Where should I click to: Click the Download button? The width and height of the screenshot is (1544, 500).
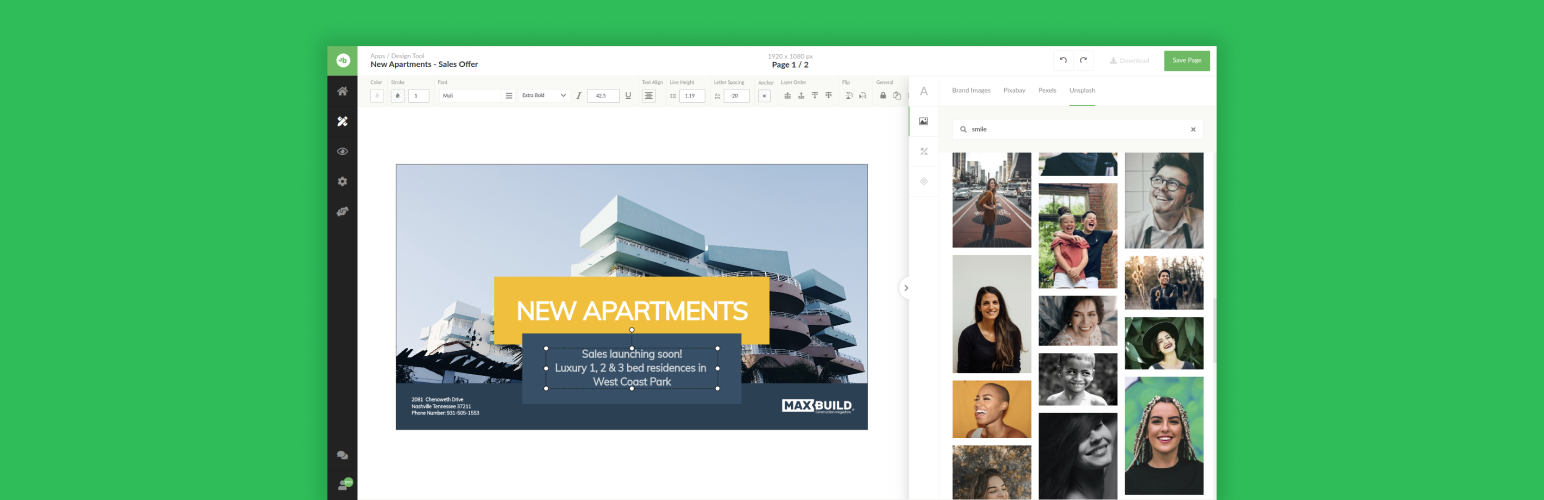(x=1129, y=61)
